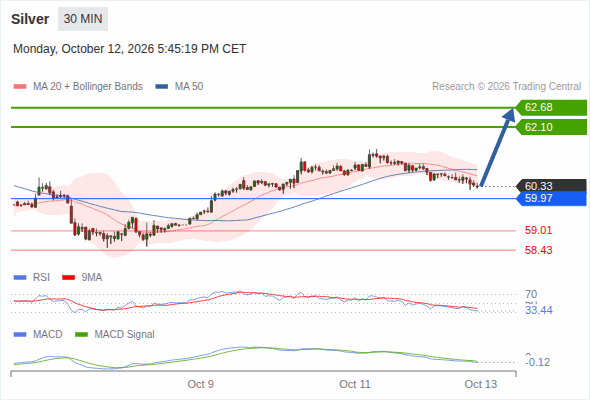This screenshot has width=590, height=400.
Task: Click the date and time header text
Action: [x=129, y=49]
